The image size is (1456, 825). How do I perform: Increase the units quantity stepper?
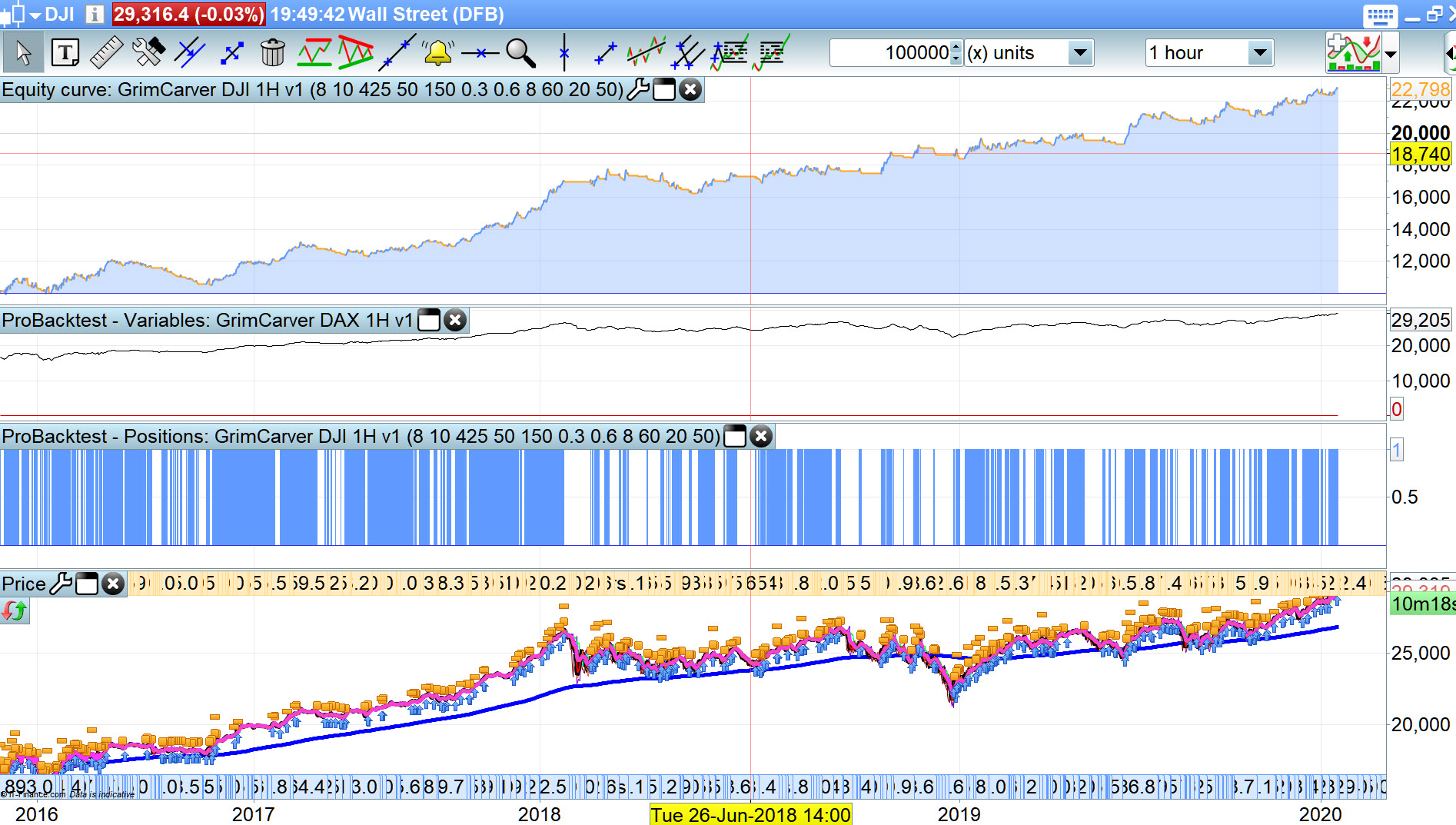(x=956, y=47)
